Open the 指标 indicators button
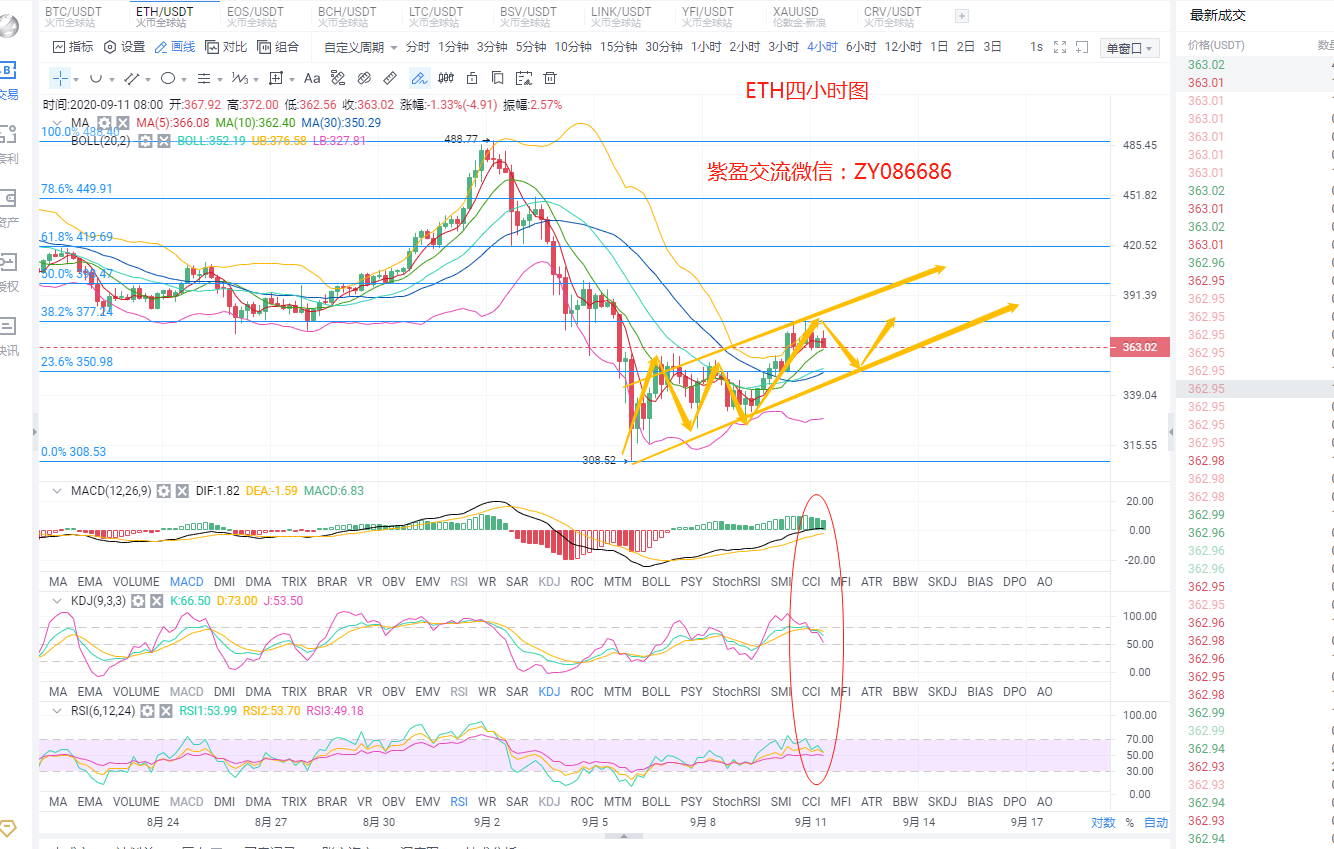 [x=73, y=47]
